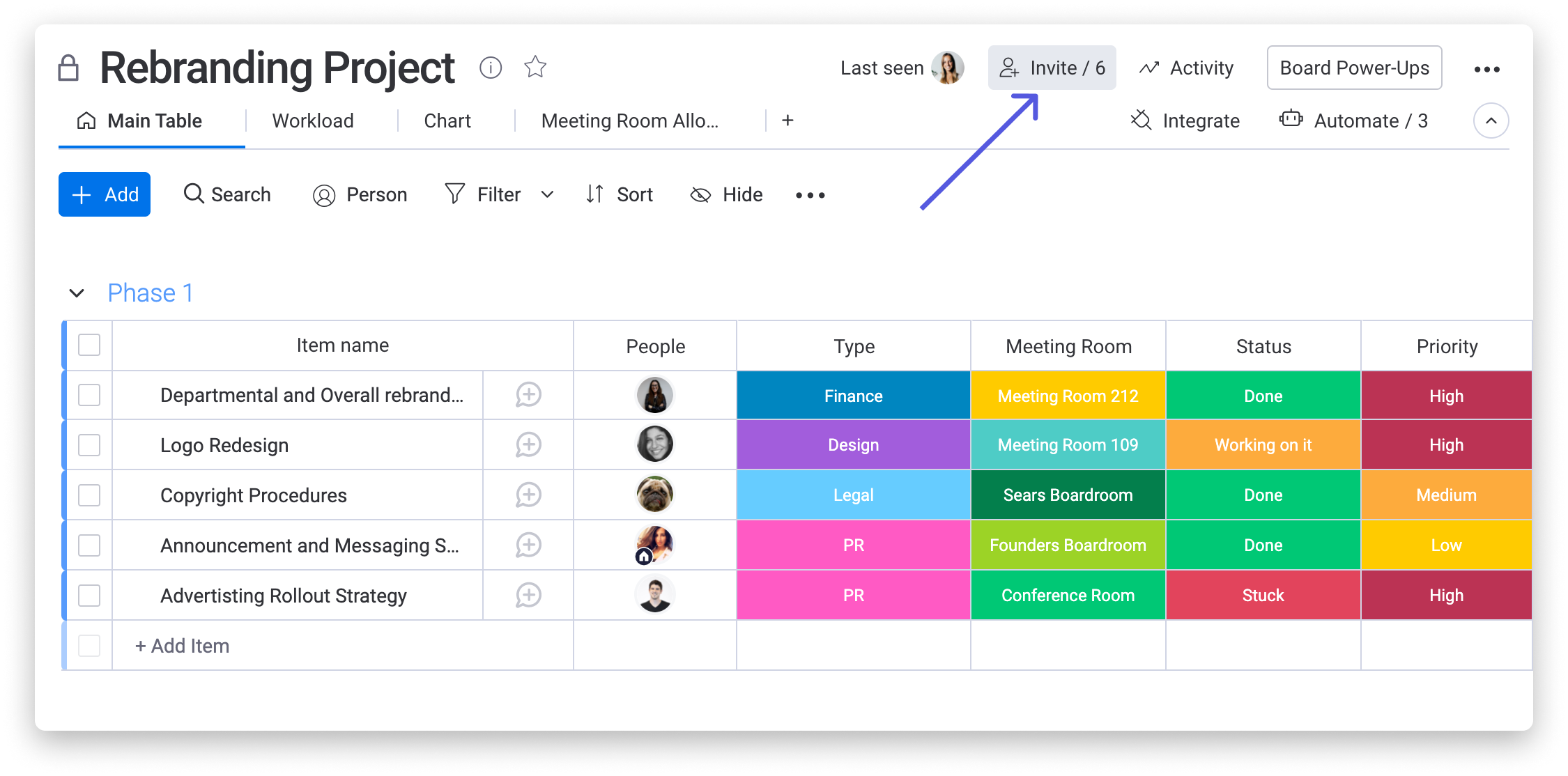
Task: Select the Advertising Rollout Strategy checkbox
Action: tap(89, 595)
